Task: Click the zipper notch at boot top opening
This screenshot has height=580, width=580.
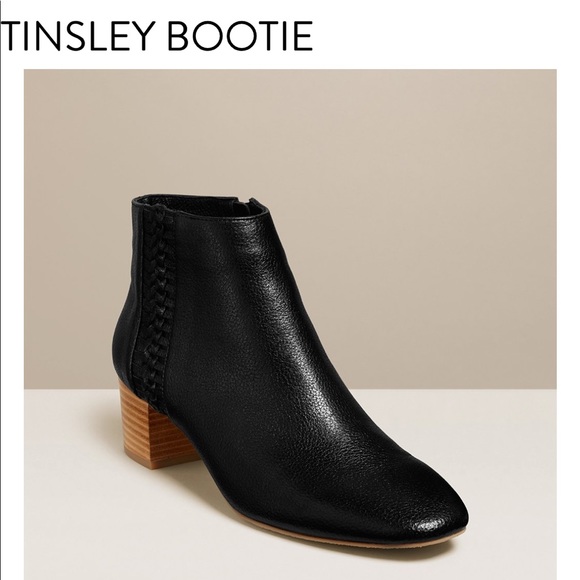Action: coord(243,203)
